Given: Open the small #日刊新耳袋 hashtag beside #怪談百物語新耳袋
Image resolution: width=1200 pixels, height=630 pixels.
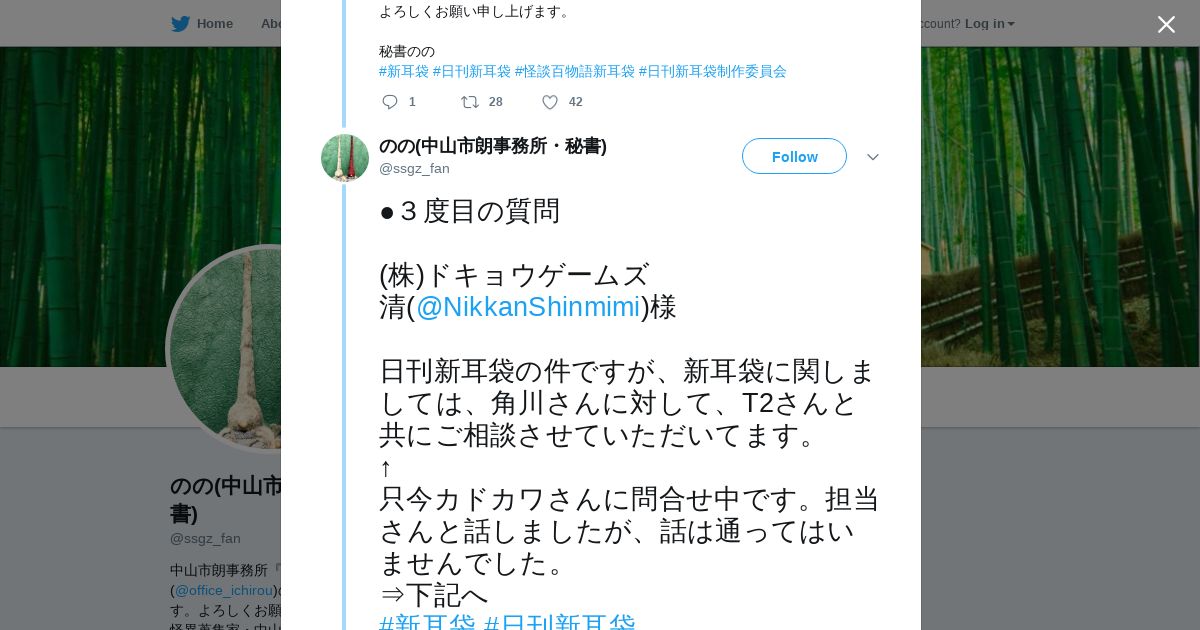Looking at the screenshot, I should tap(472, 71).
